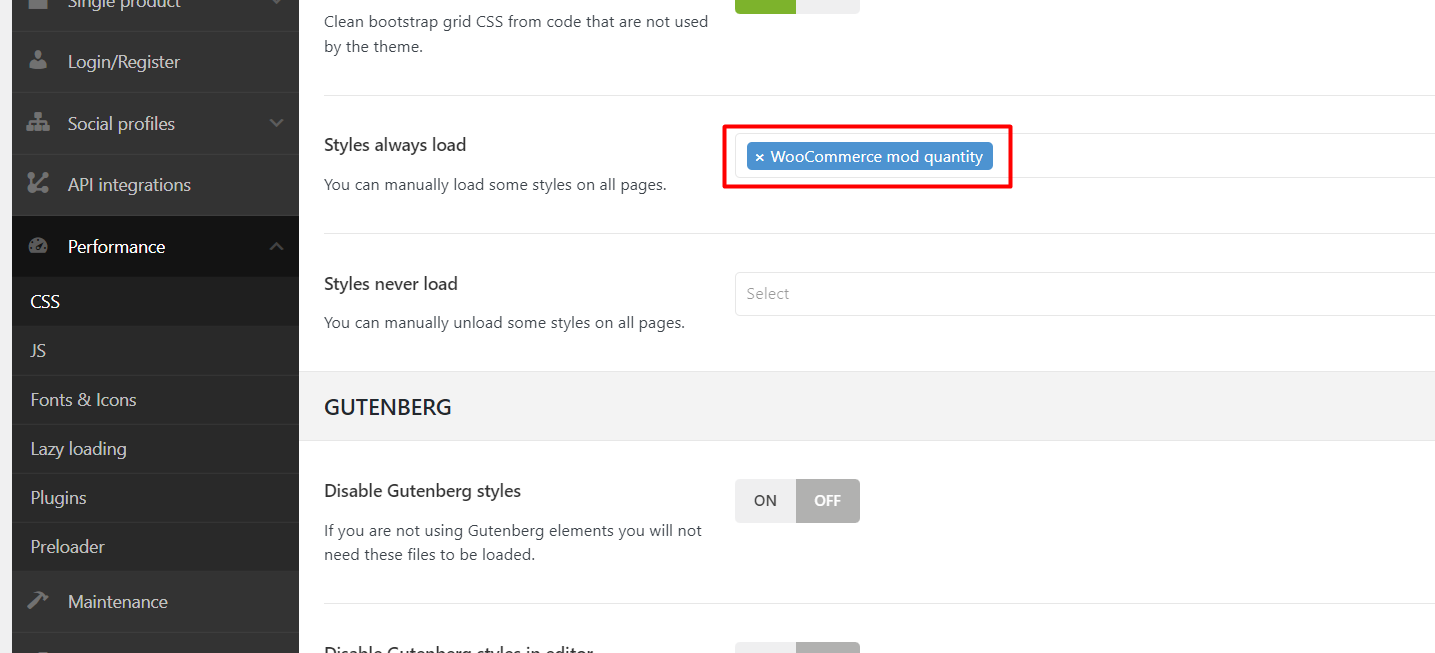Toggle the Disable Gutenberg styles in editor switch
This screenshot has height=653, width=1435.
pos(797,647)
